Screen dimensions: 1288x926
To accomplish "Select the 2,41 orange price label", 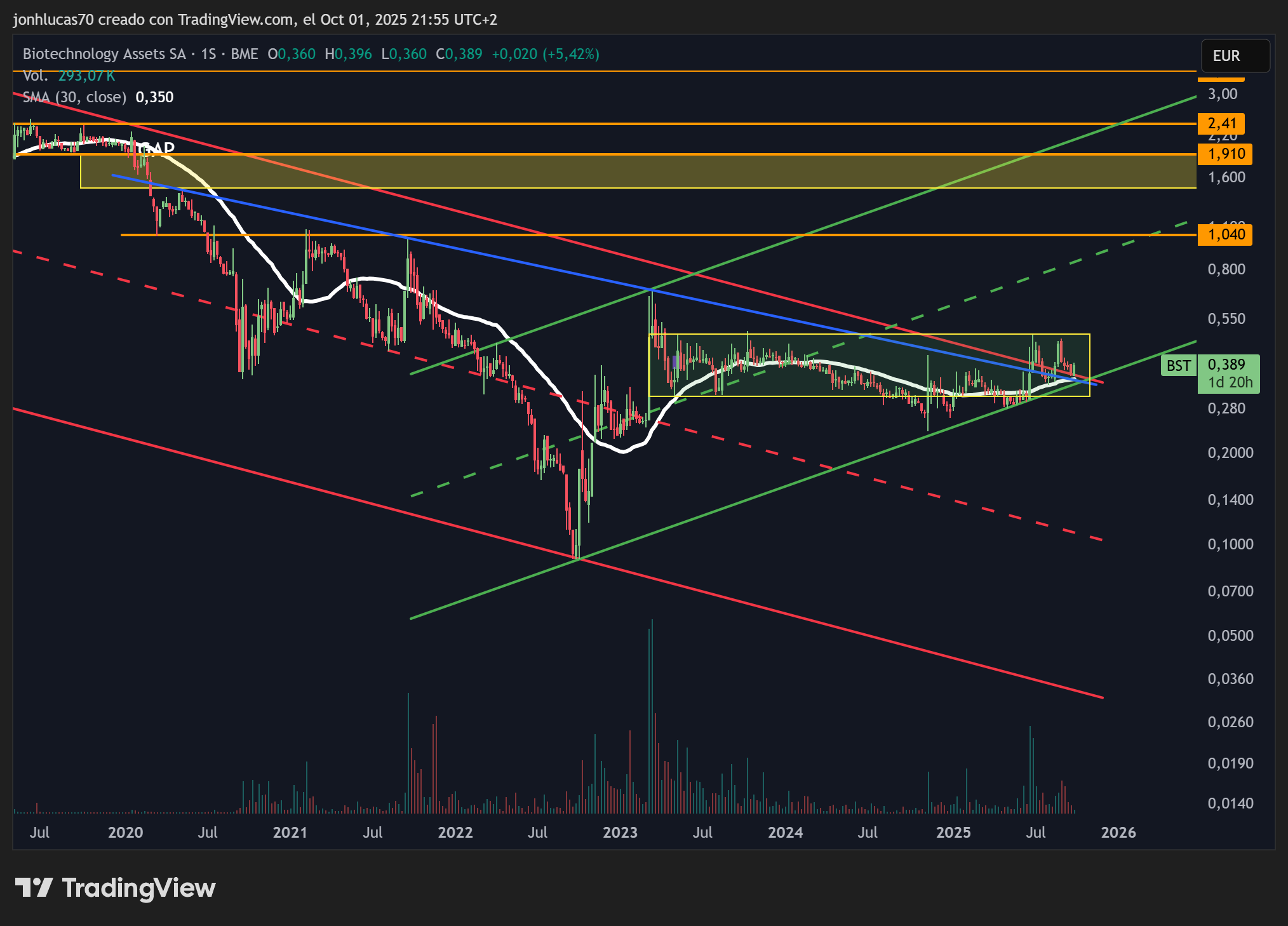I will 1221,123.
